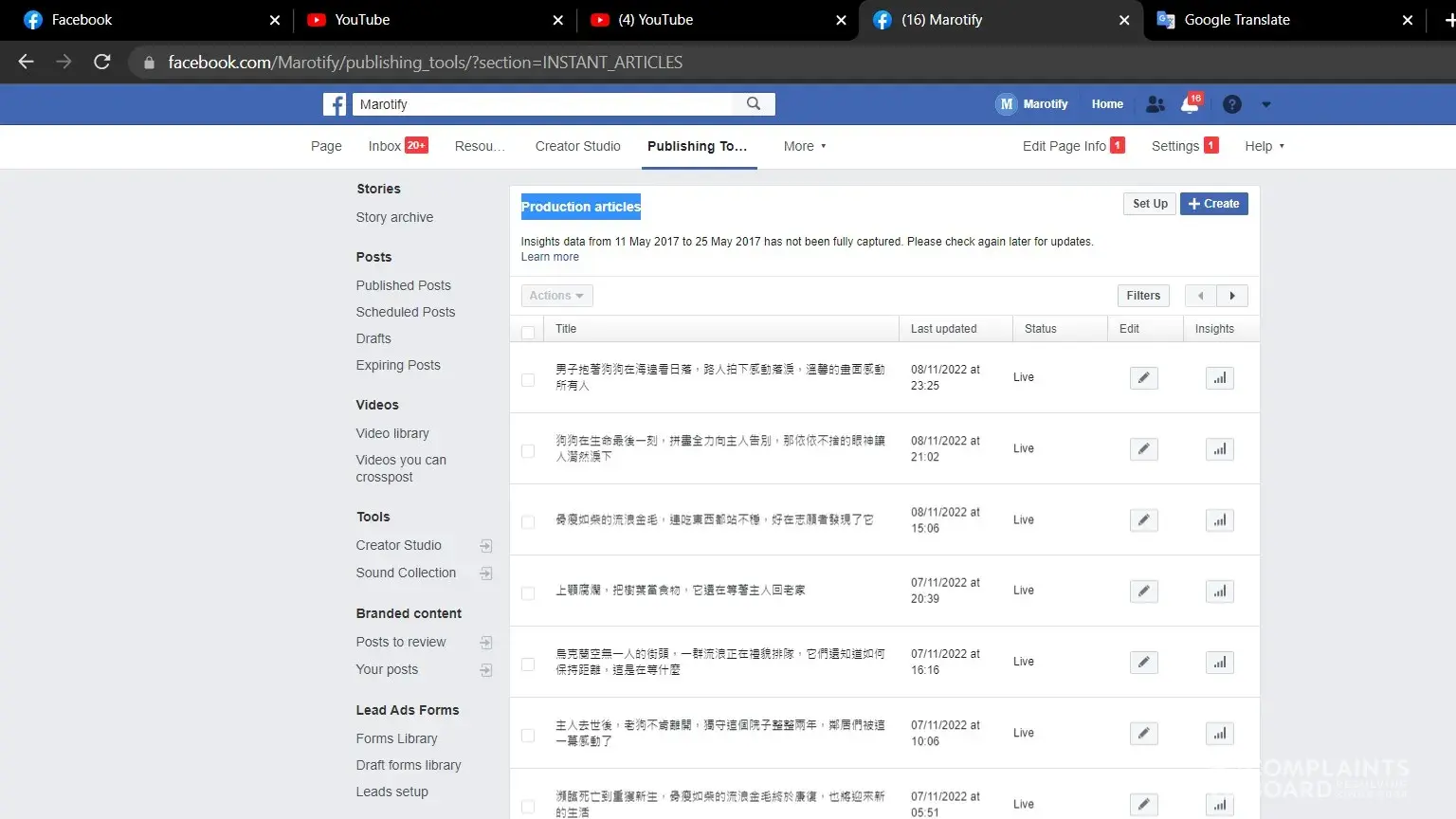1456x819 pixels.
Task: Open the Learn more link
Action: (550, 257)
